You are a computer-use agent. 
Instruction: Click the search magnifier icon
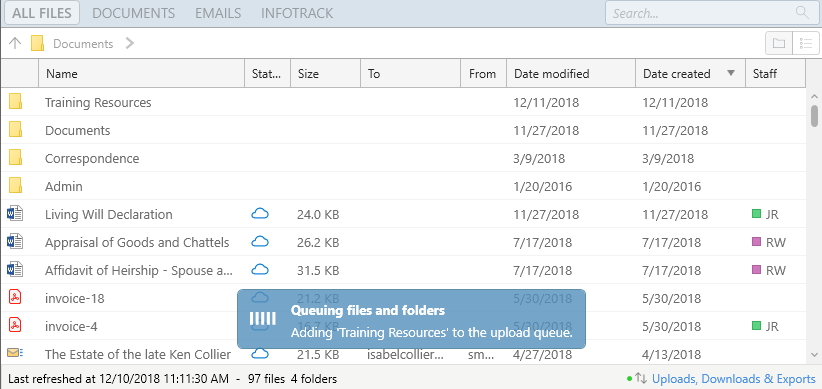pos(802,13)
